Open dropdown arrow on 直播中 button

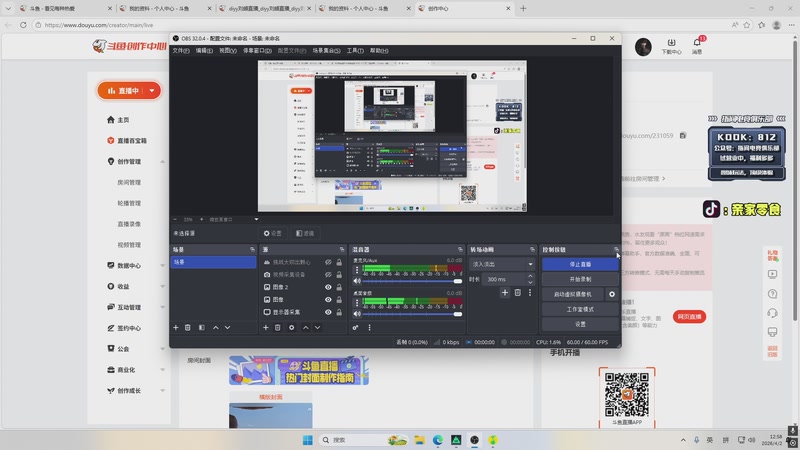[x=152, y=90]
